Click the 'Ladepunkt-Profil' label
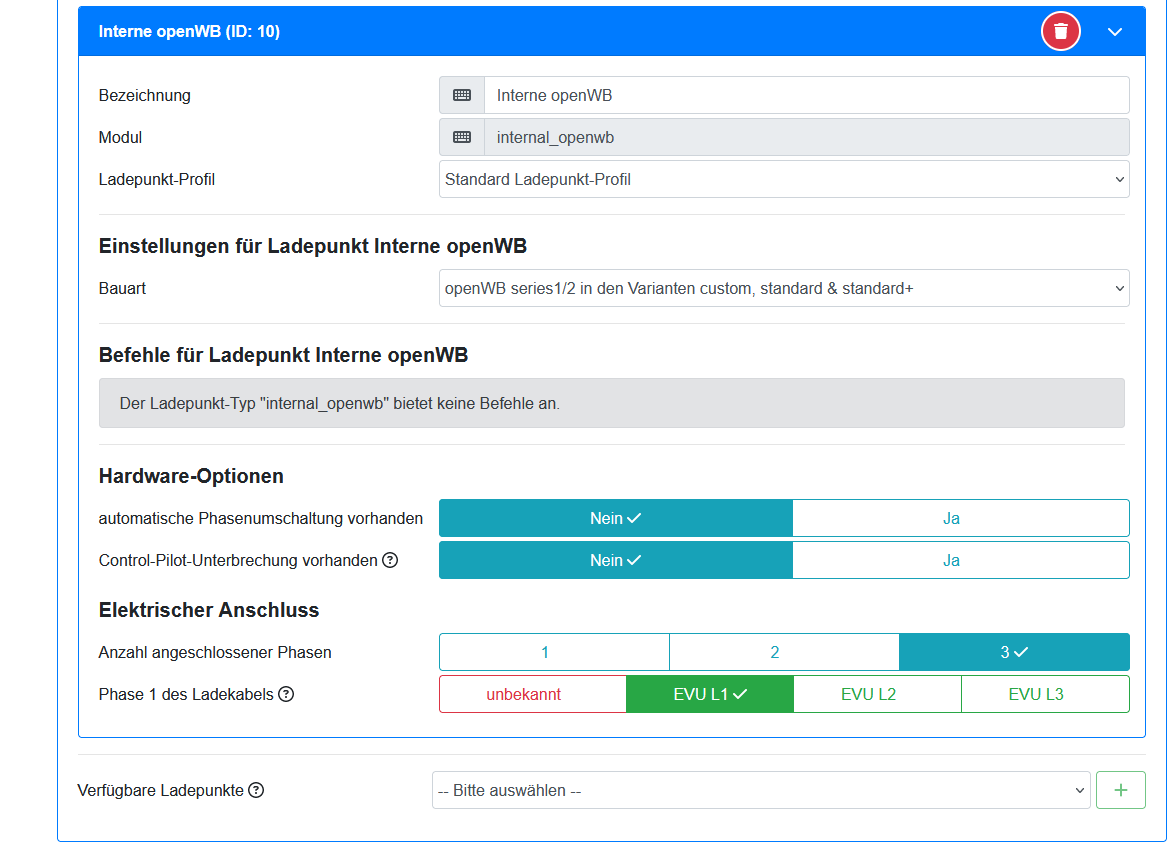This screenshot has width=1175, height=842. [x=157, y=180]
